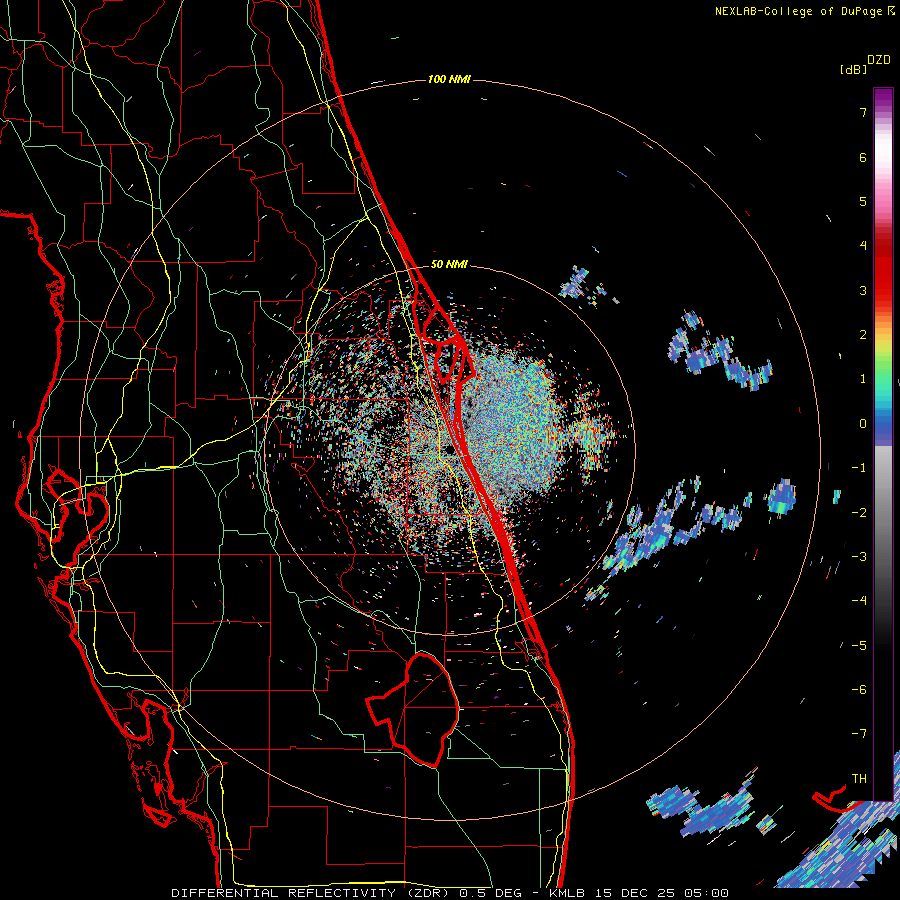This screenshot has height=900, width=900.
Task: Click the DZD product code label
Action: point(879,60)
